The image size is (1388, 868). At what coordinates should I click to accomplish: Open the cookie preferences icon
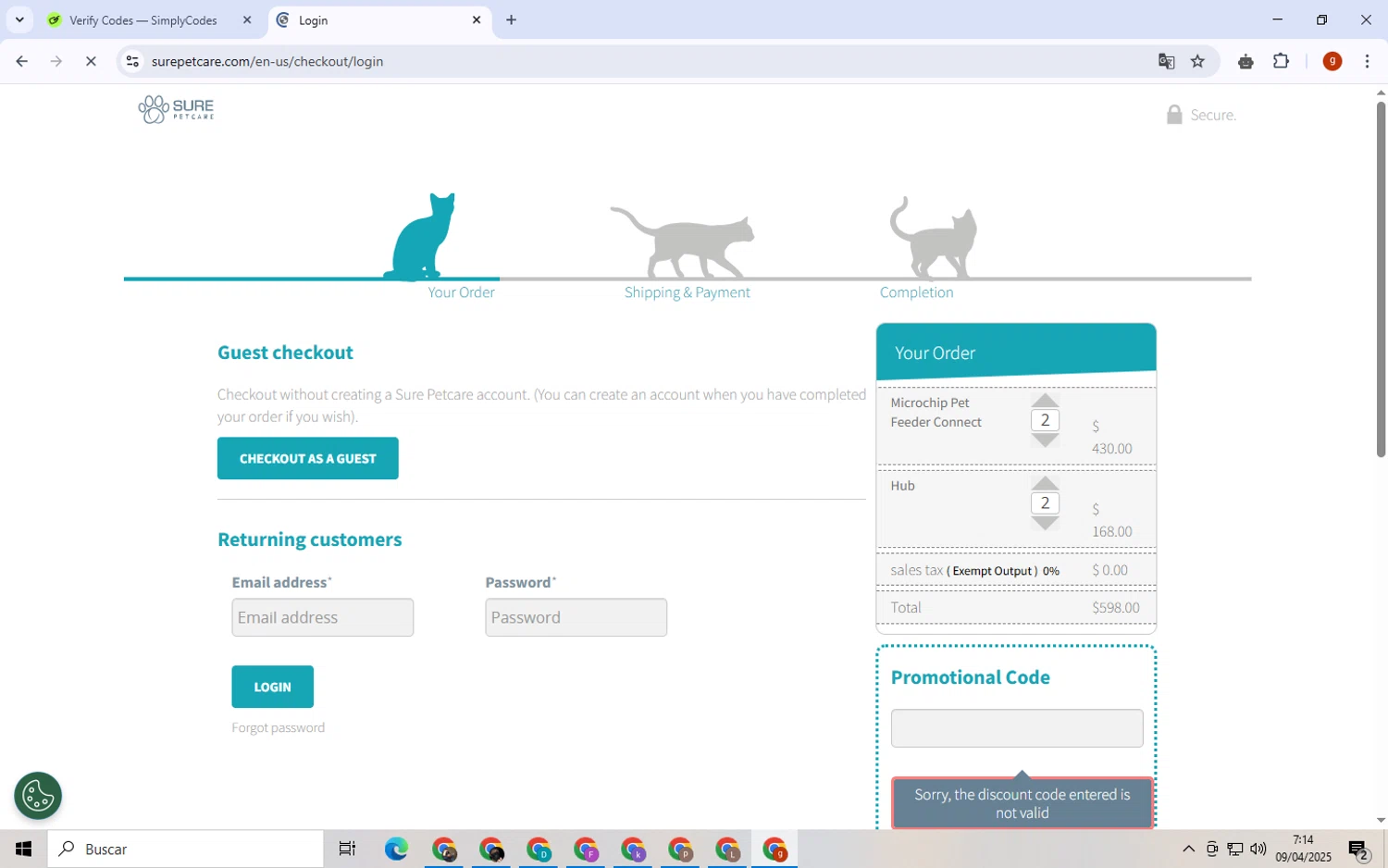coord(38,796)
